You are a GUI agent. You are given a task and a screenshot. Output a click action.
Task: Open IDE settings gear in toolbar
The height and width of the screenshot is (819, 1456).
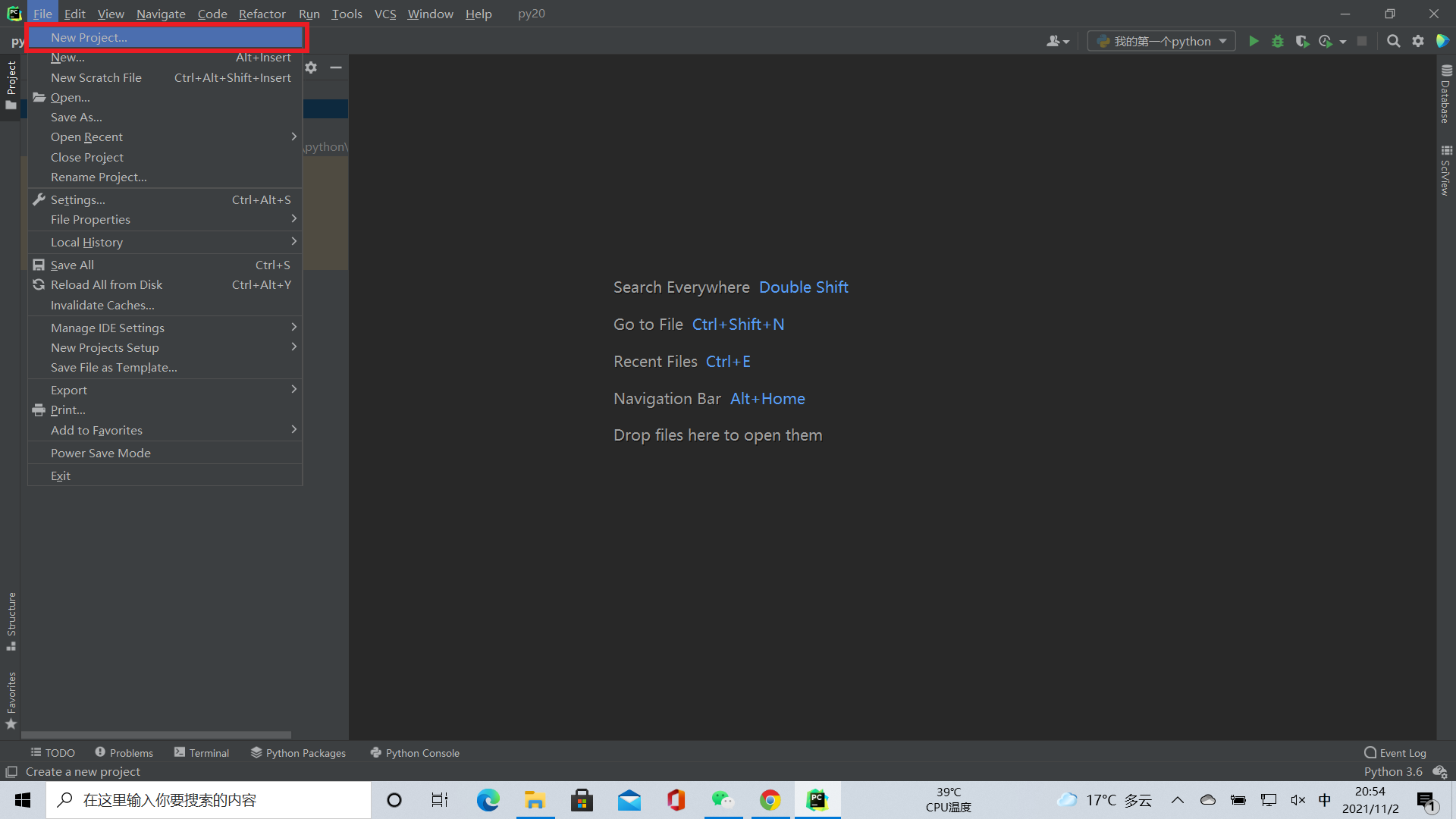point(1418,42)
